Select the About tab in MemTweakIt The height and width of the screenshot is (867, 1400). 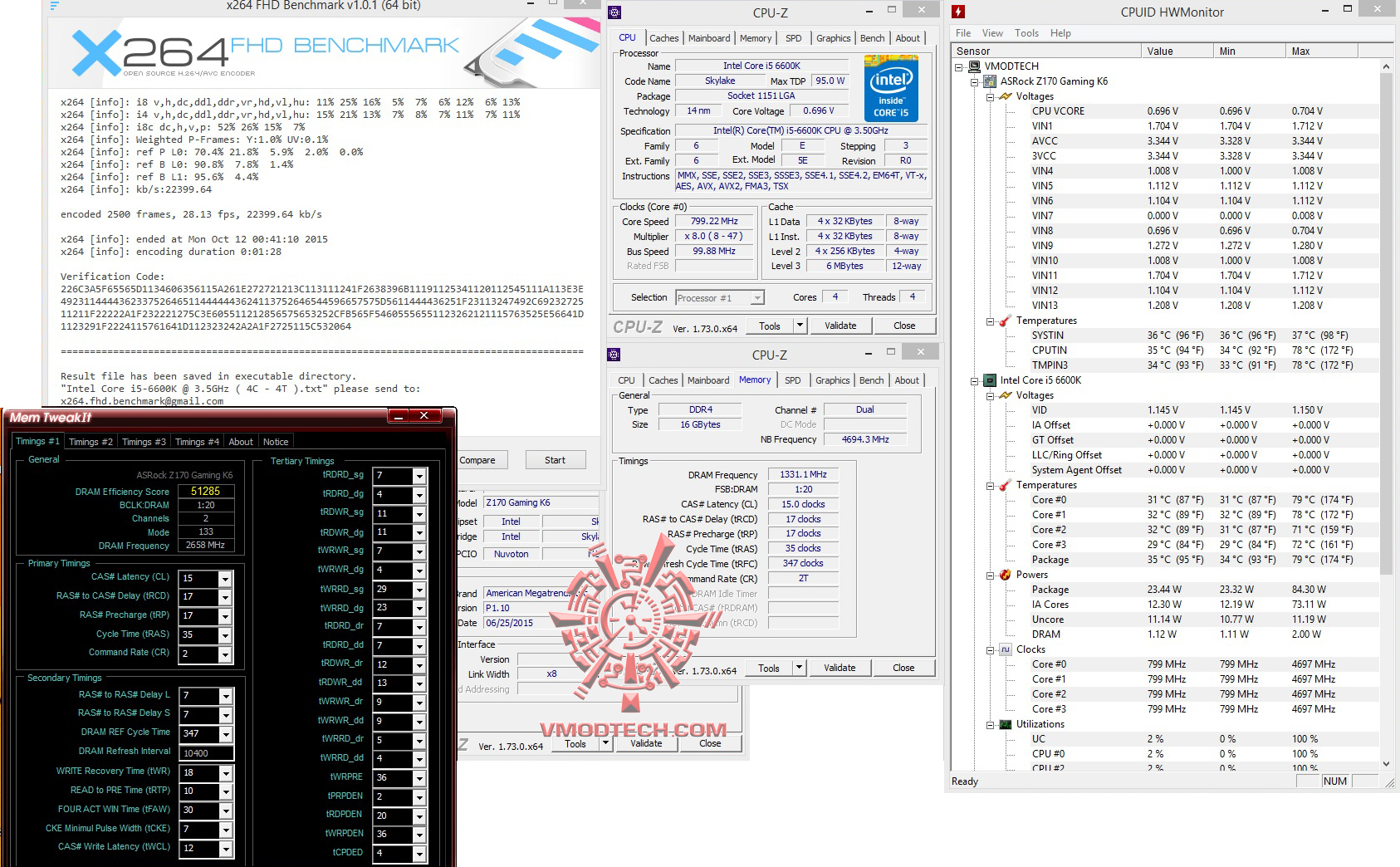click(x=241, y=442)
